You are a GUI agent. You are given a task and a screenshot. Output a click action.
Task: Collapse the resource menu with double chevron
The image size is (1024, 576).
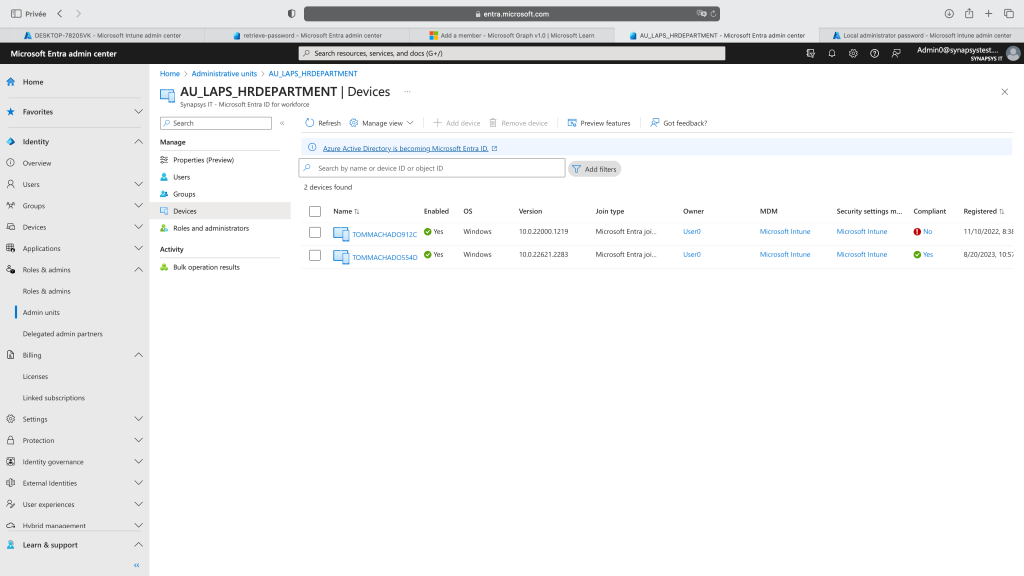pyautogui.click(x=282, y=123)
